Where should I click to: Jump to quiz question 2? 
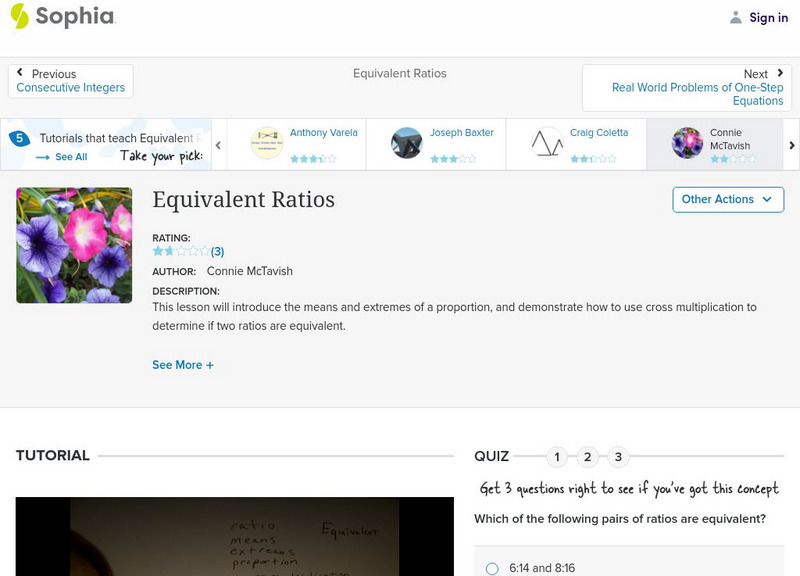(x=587, y=457)
